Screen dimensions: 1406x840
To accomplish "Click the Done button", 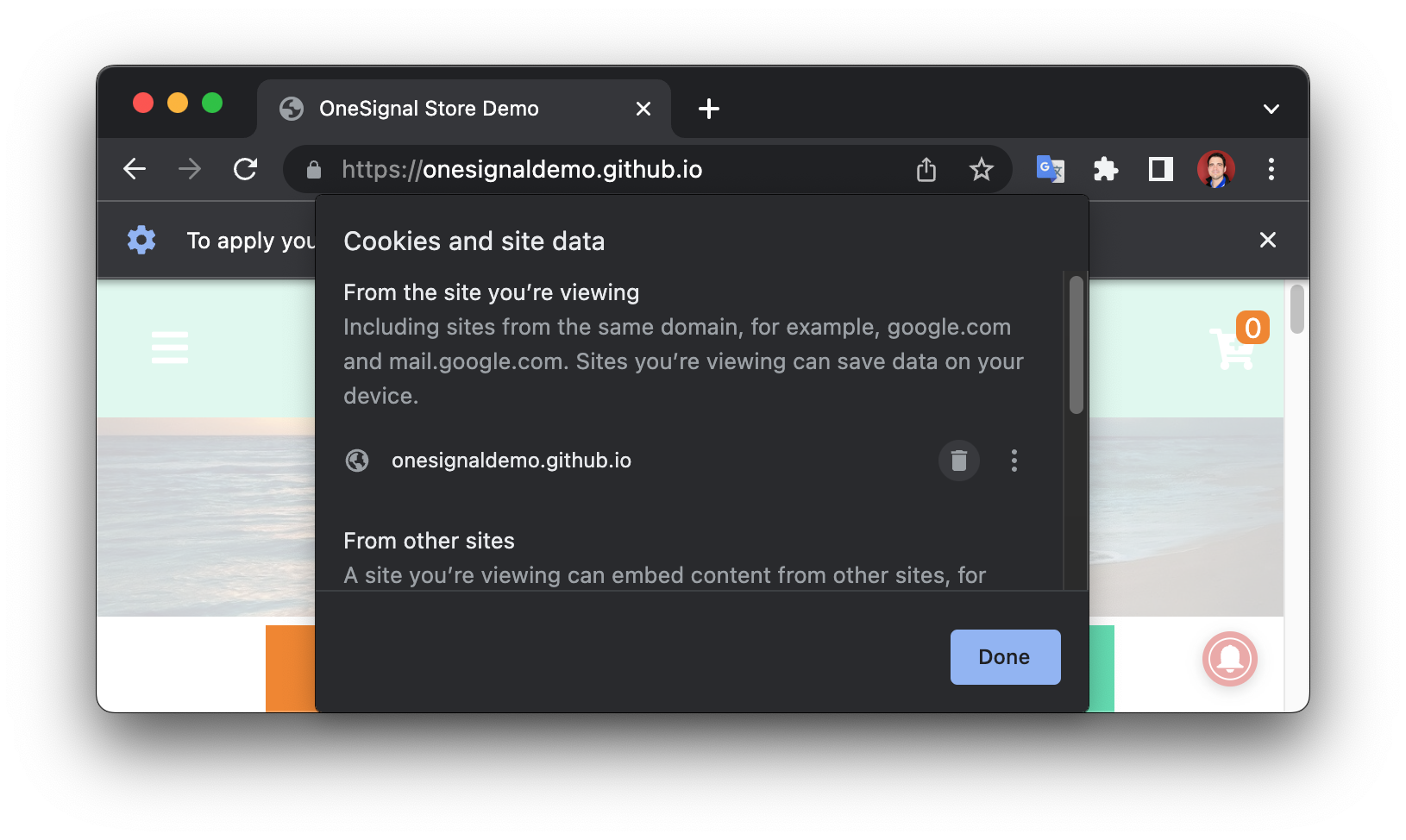I will click(1005, 657).
